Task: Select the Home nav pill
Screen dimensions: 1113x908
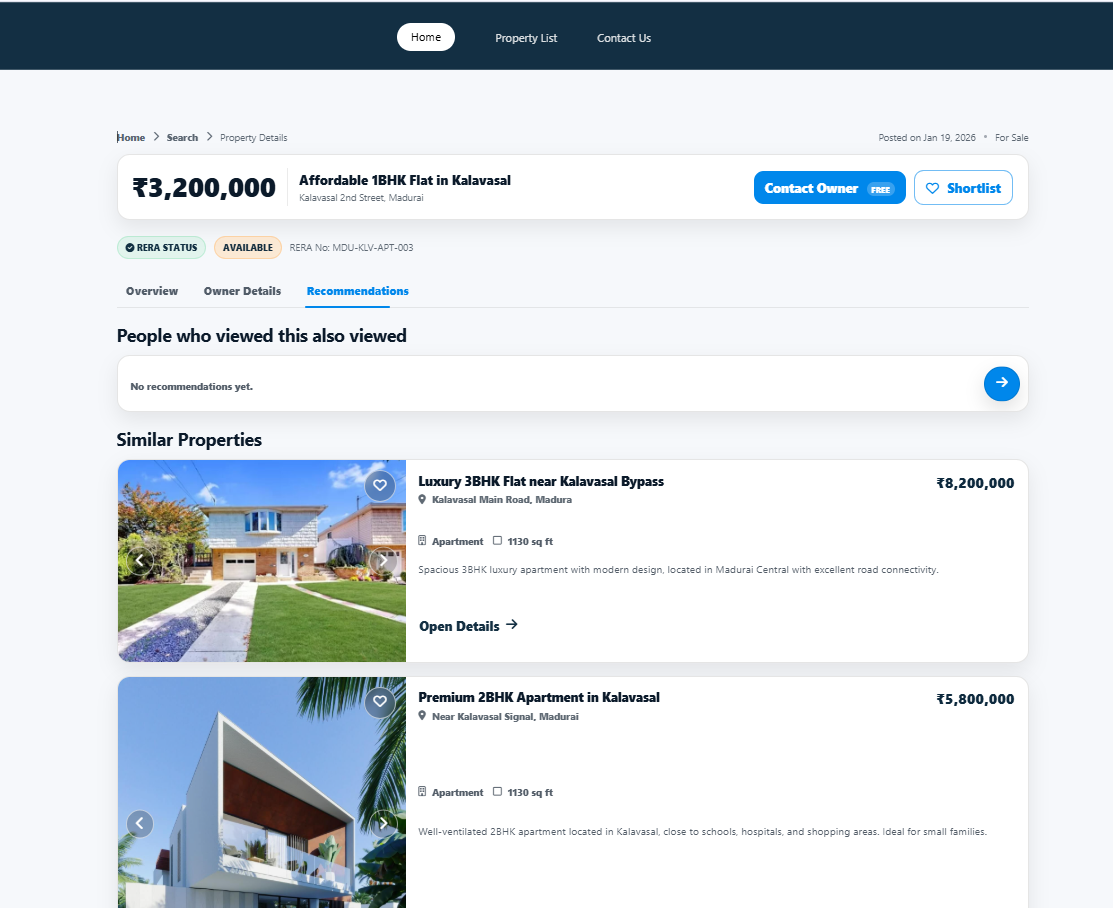Action: (426, 37)
